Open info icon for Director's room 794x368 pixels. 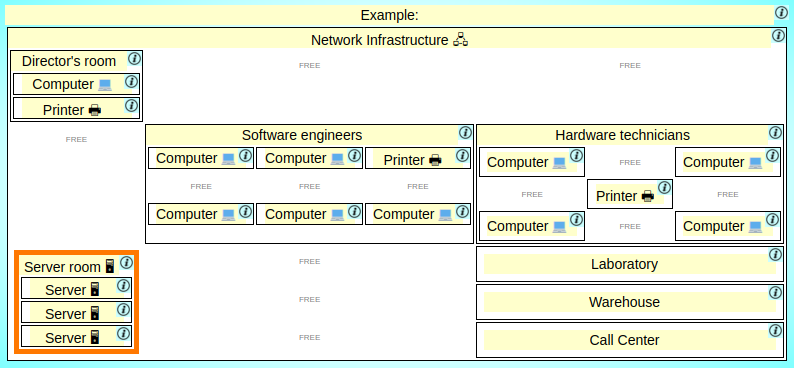(134, 59)
